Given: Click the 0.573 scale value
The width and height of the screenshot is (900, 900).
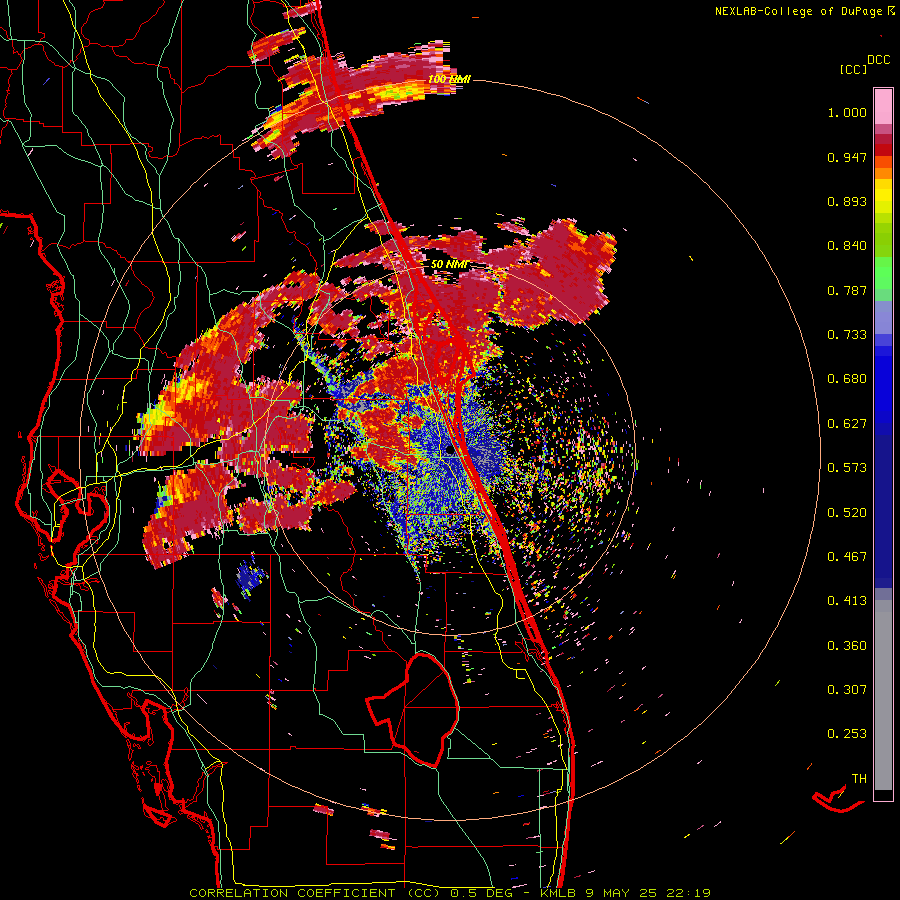Looking at the screenshot, I should click(847, 468).
